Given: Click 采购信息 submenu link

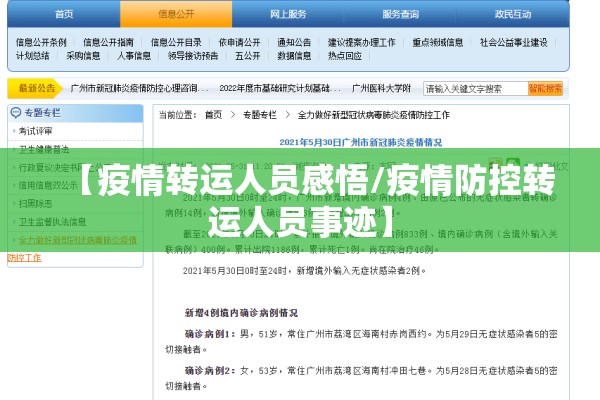Looking at the screenshot, I should pos(83,56).
